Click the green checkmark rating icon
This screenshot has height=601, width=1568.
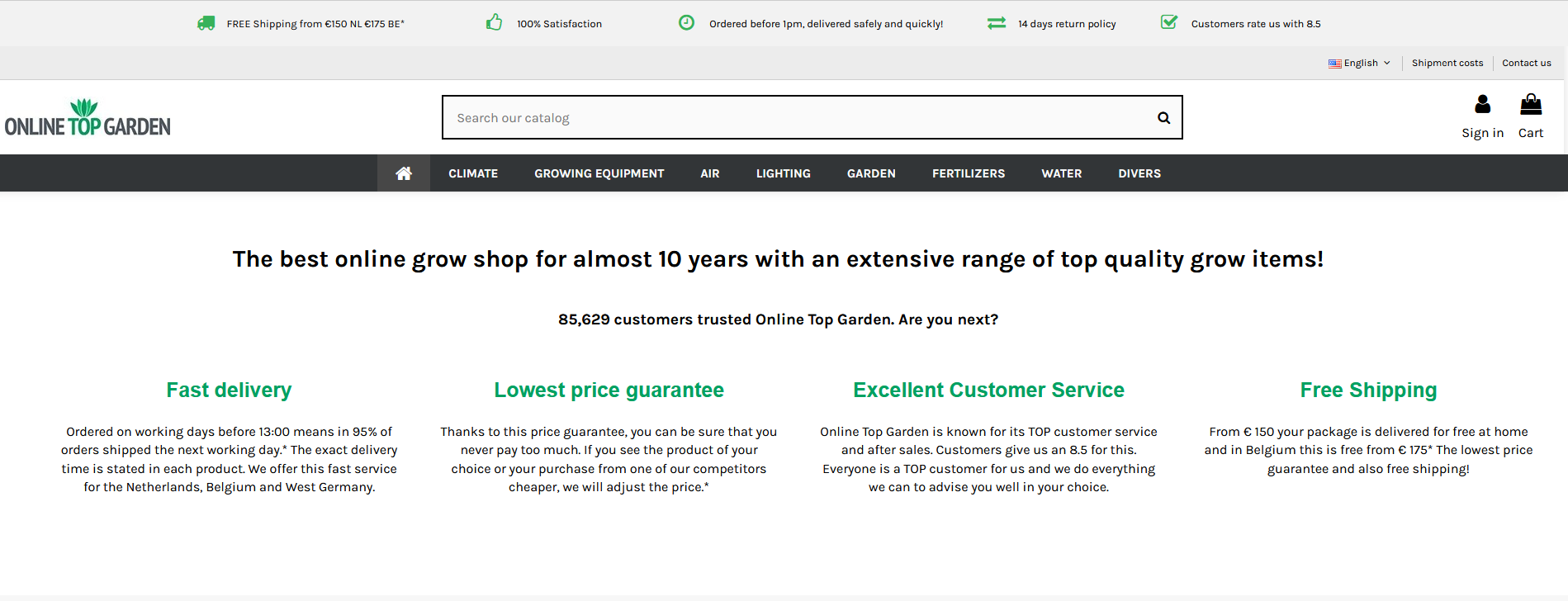click(x=1169, y=22)
